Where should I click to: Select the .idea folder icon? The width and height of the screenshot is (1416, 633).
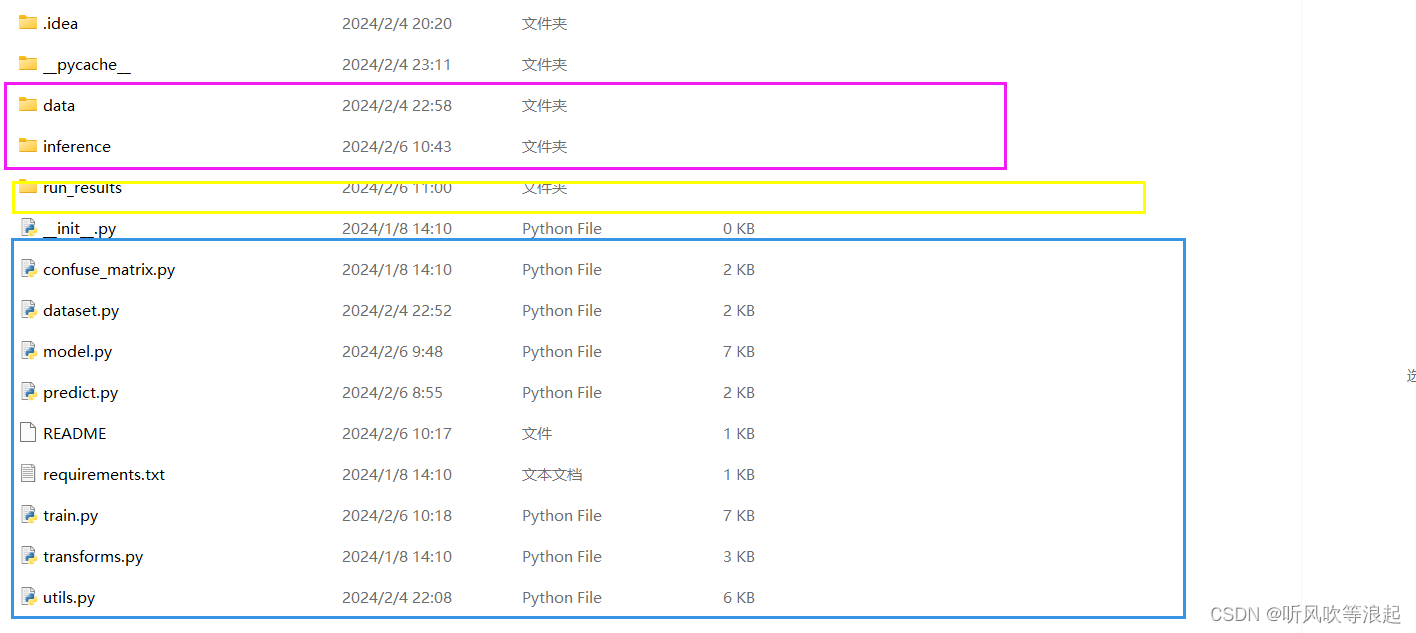pyautogui.click(x=28, y=22)
